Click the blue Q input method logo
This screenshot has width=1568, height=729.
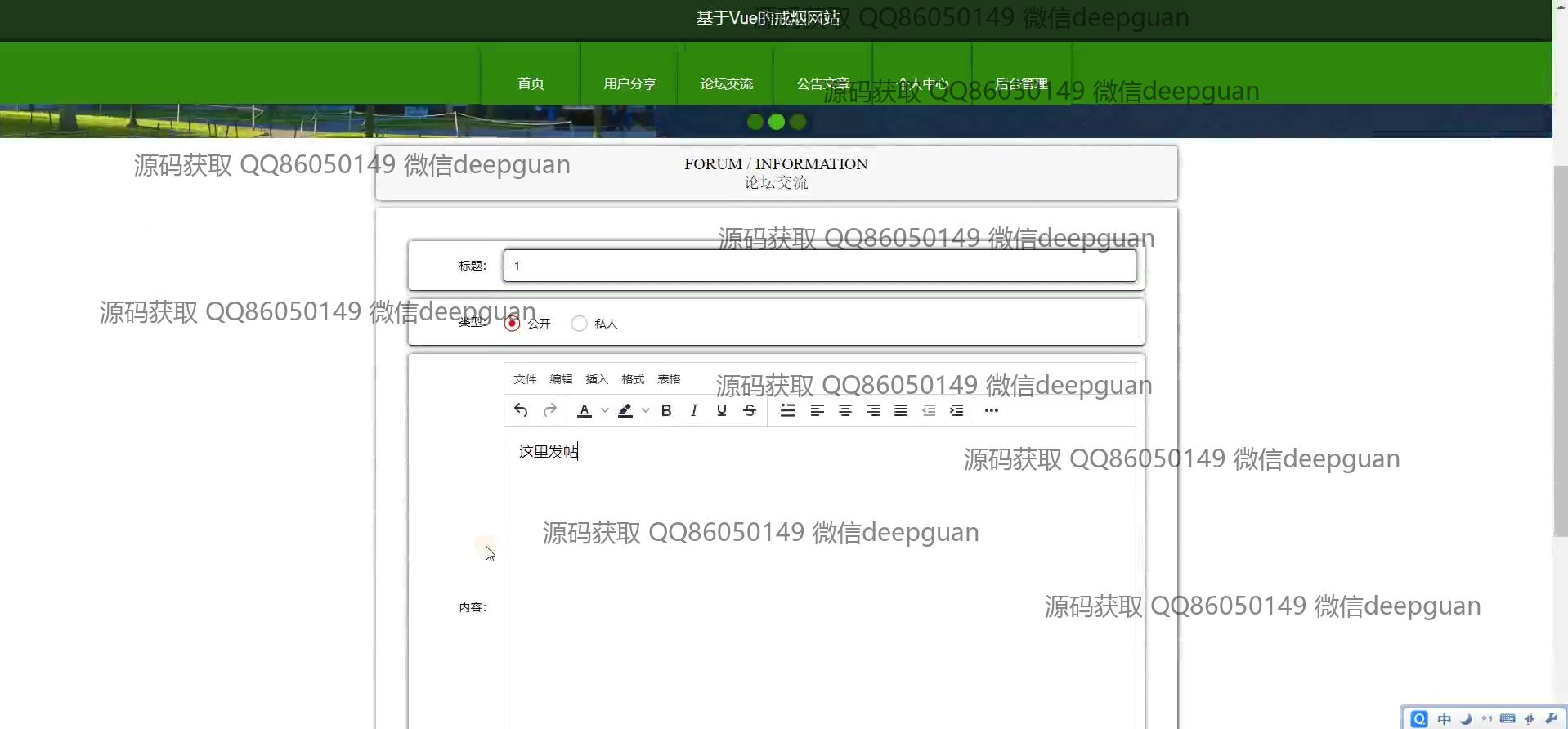(1419, 719)
